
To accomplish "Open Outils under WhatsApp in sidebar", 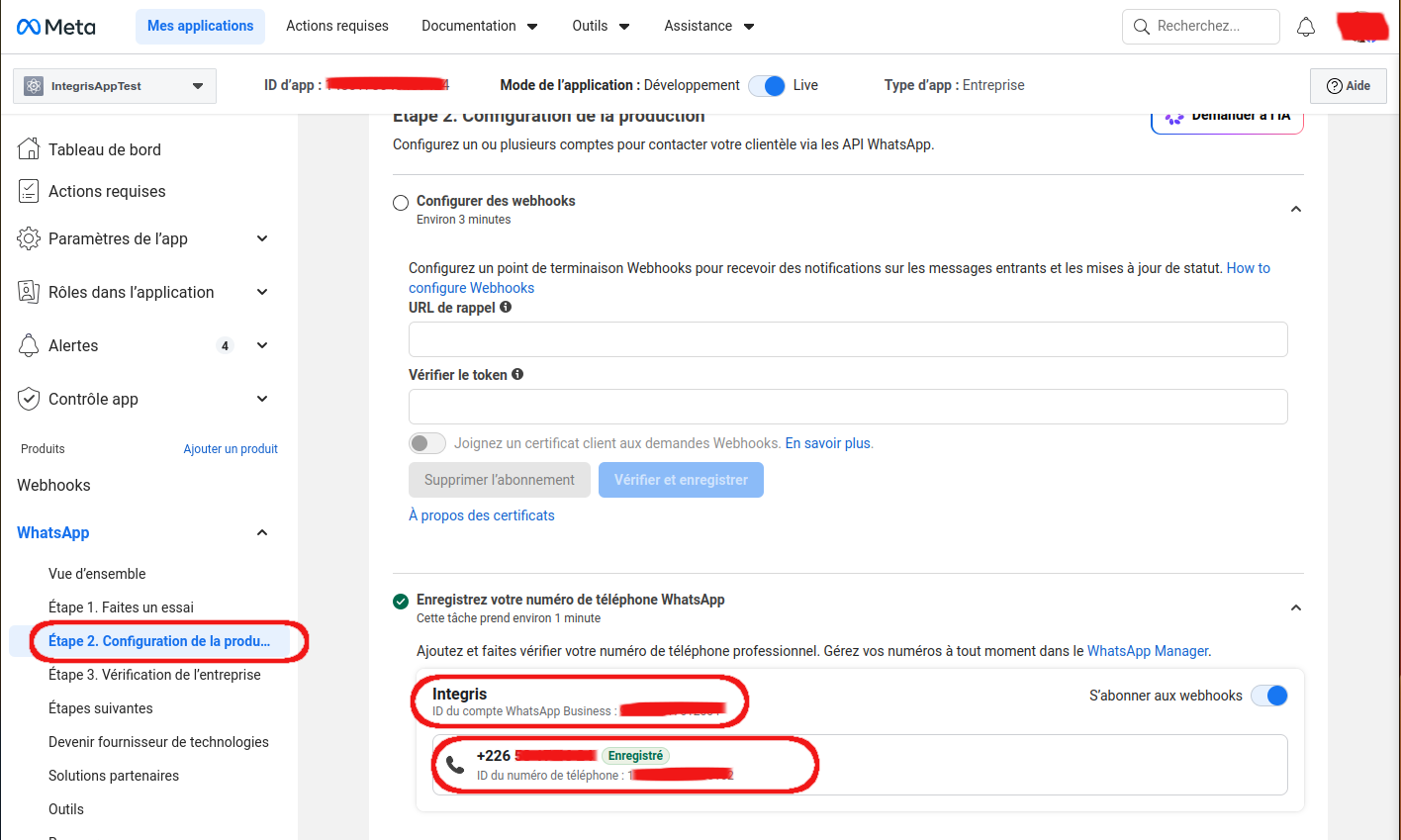I will tap(66, 809).
